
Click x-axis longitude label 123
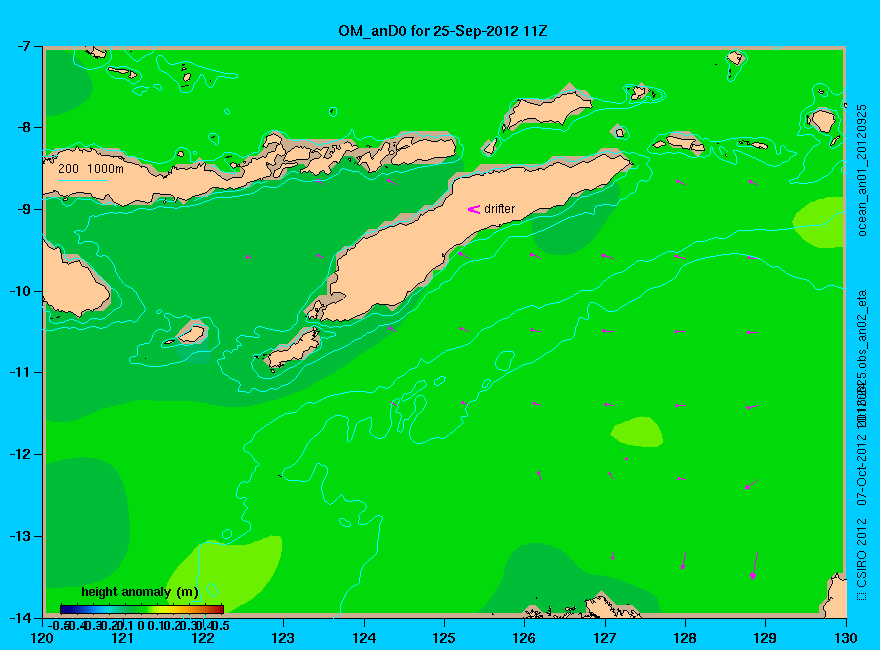click(283, 638)
